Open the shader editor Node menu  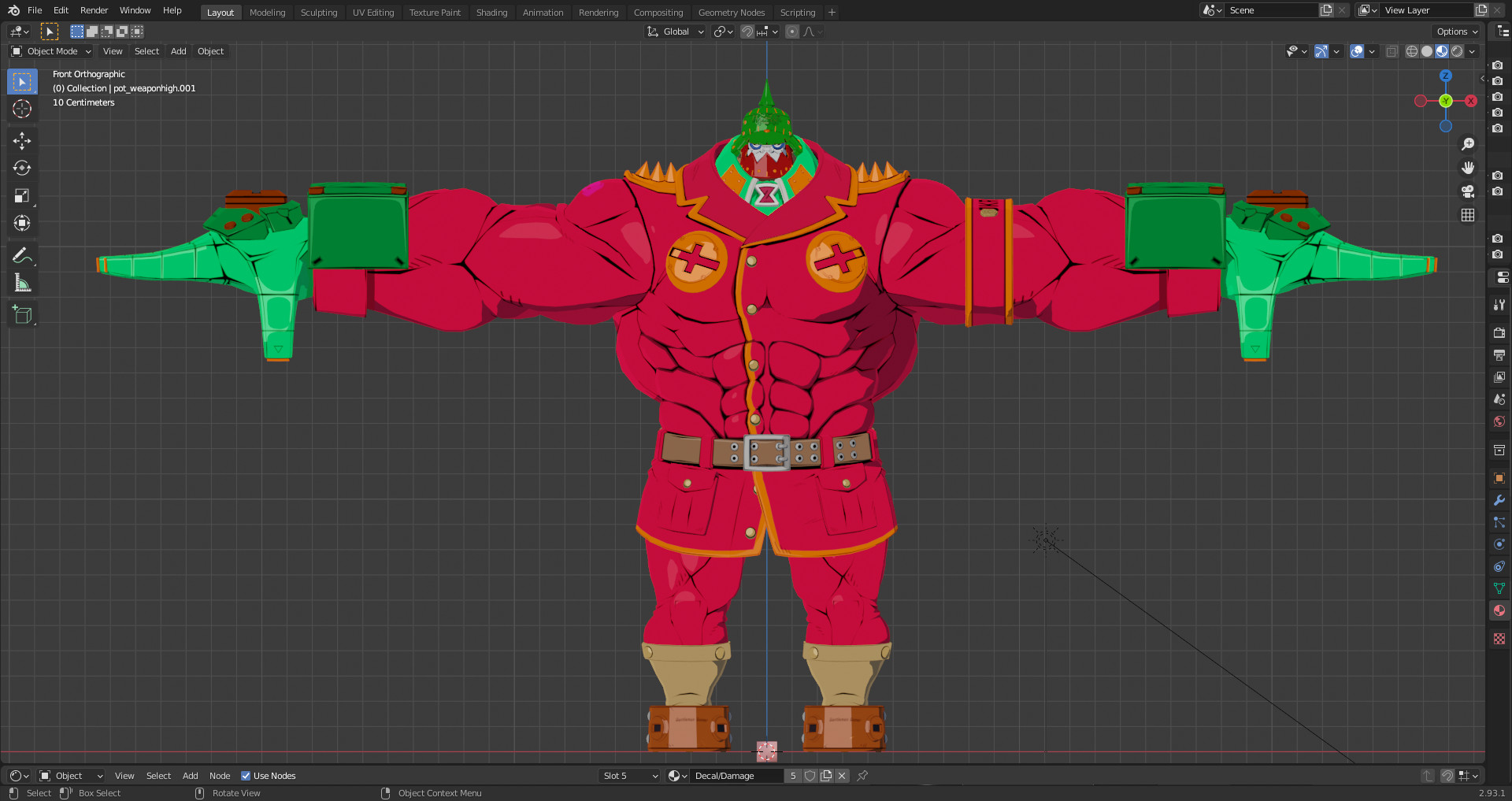click(x=220, y=776)
